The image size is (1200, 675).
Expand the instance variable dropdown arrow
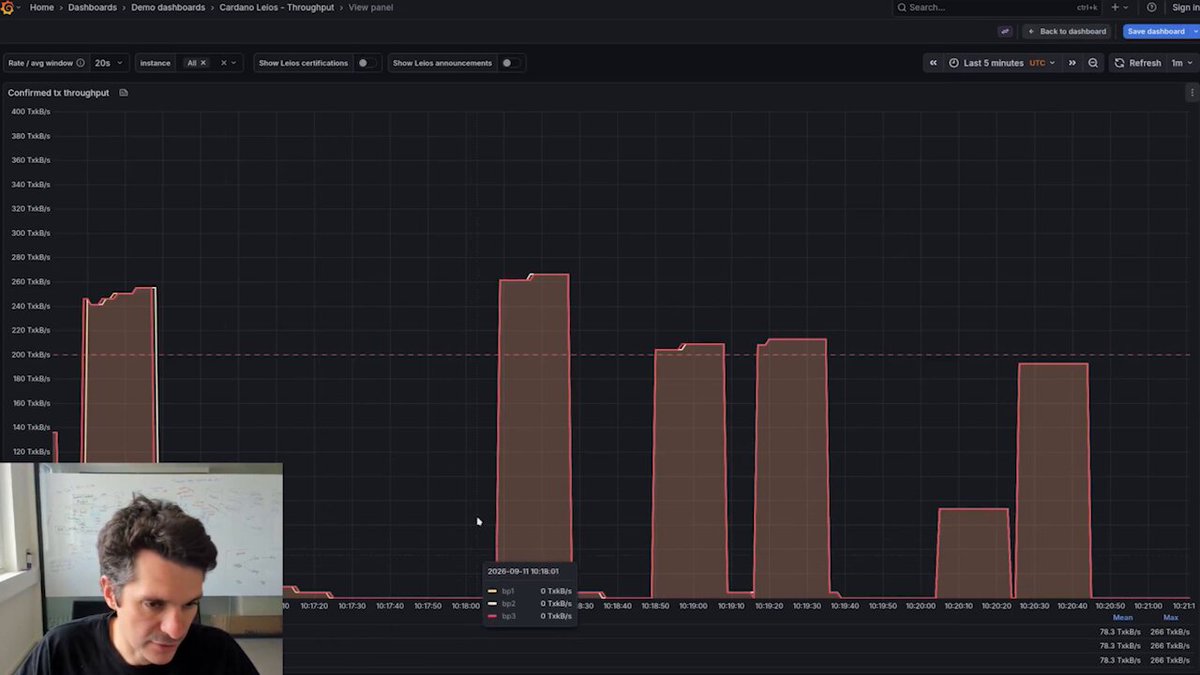click(235, 63)
